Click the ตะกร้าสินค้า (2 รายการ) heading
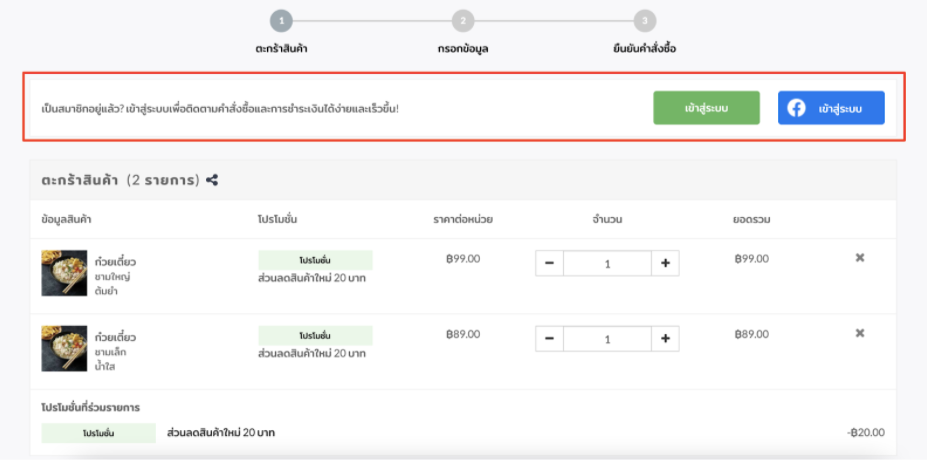This screenshot has height=460, width=927. 121,180
